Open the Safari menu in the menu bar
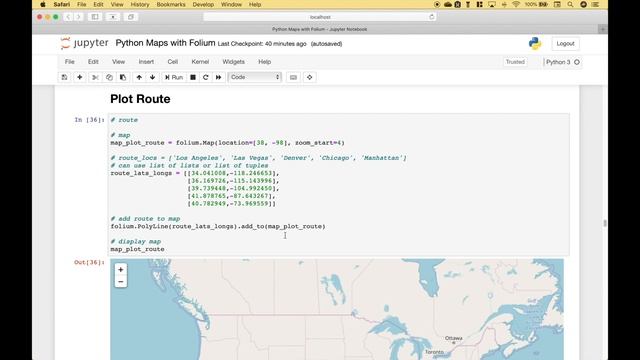640x360 pixels. [62, 4]
